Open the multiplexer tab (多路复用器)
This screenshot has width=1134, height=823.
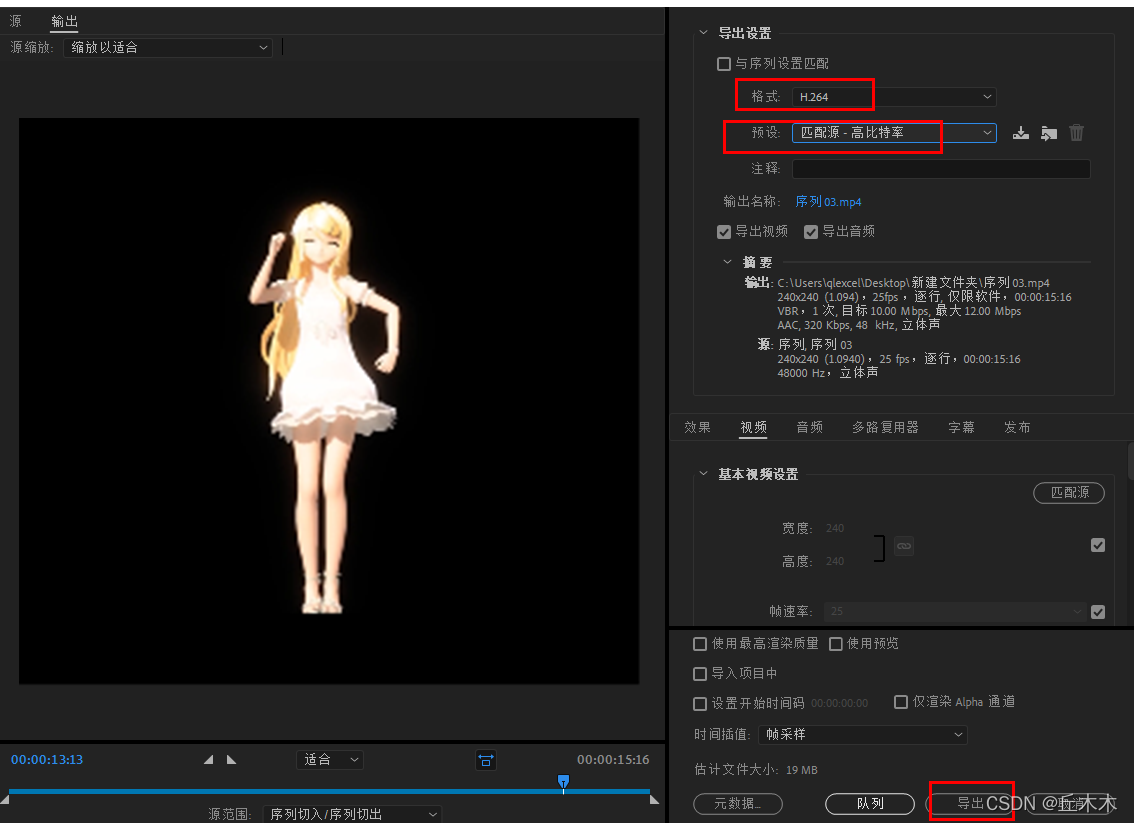tap(885, 427)
